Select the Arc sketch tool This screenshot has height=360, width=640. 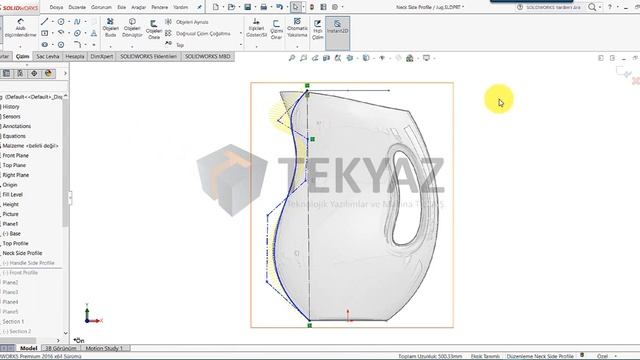click(x=61, y=33)
